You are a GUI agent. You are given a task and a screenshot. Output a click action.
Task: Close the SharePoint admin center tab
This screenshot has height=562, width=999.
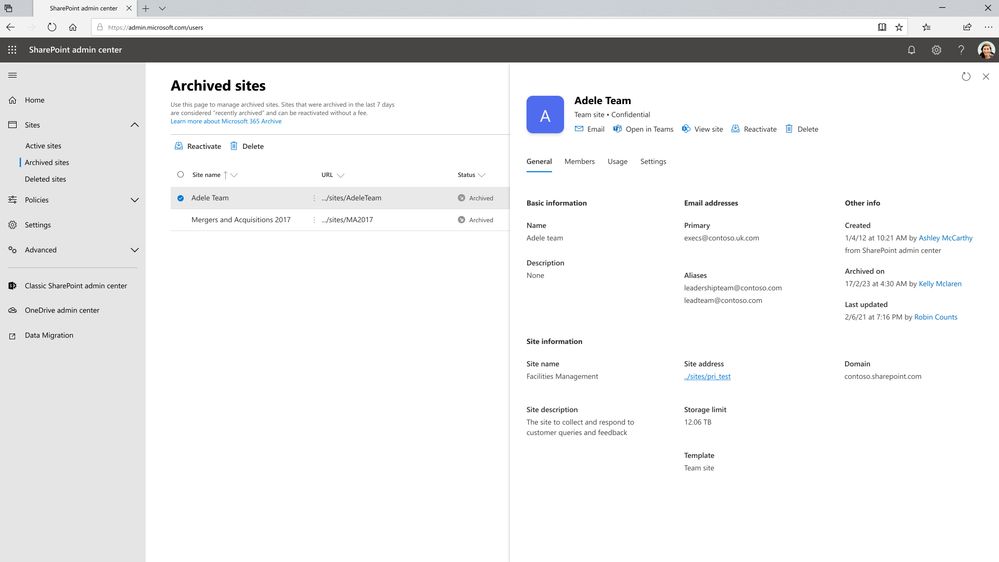[x=129, y=8]
